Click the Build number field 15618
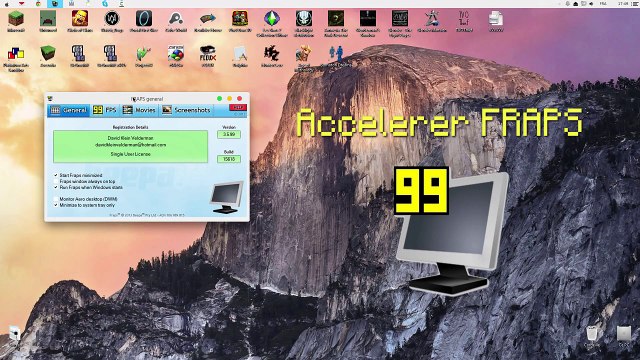 click(229, 159)
